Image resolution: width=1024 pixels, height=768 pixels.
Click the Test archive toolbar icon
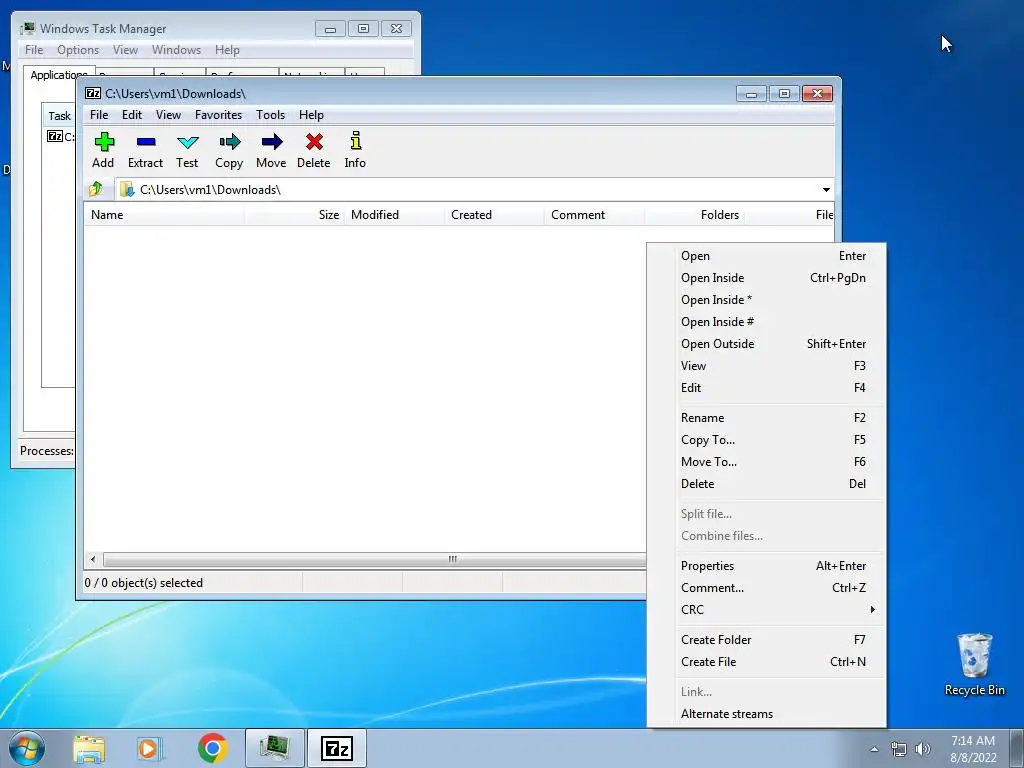click(187, 150)
